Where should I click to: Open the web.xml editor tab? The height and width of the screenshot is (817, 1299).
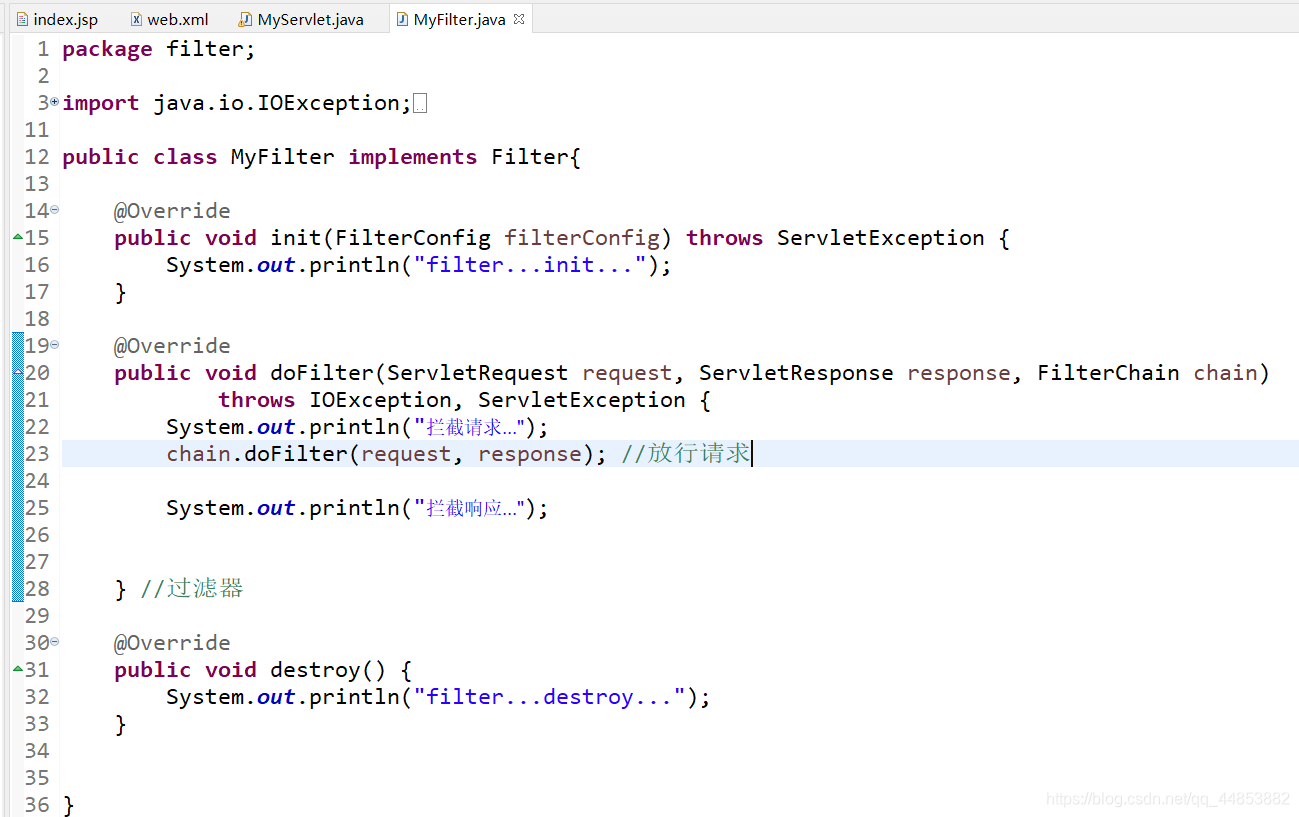pos(169,19)
